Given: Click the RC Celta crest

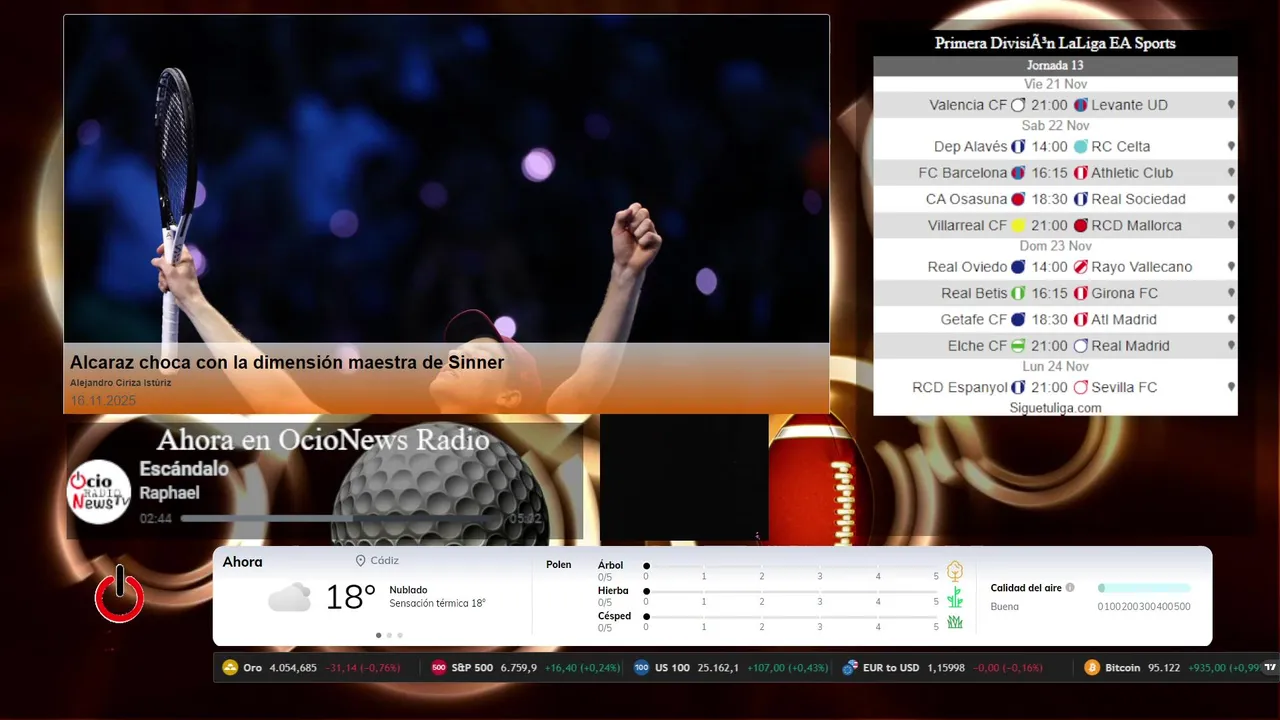Looking at the screenshot, I should point(1080,146).
